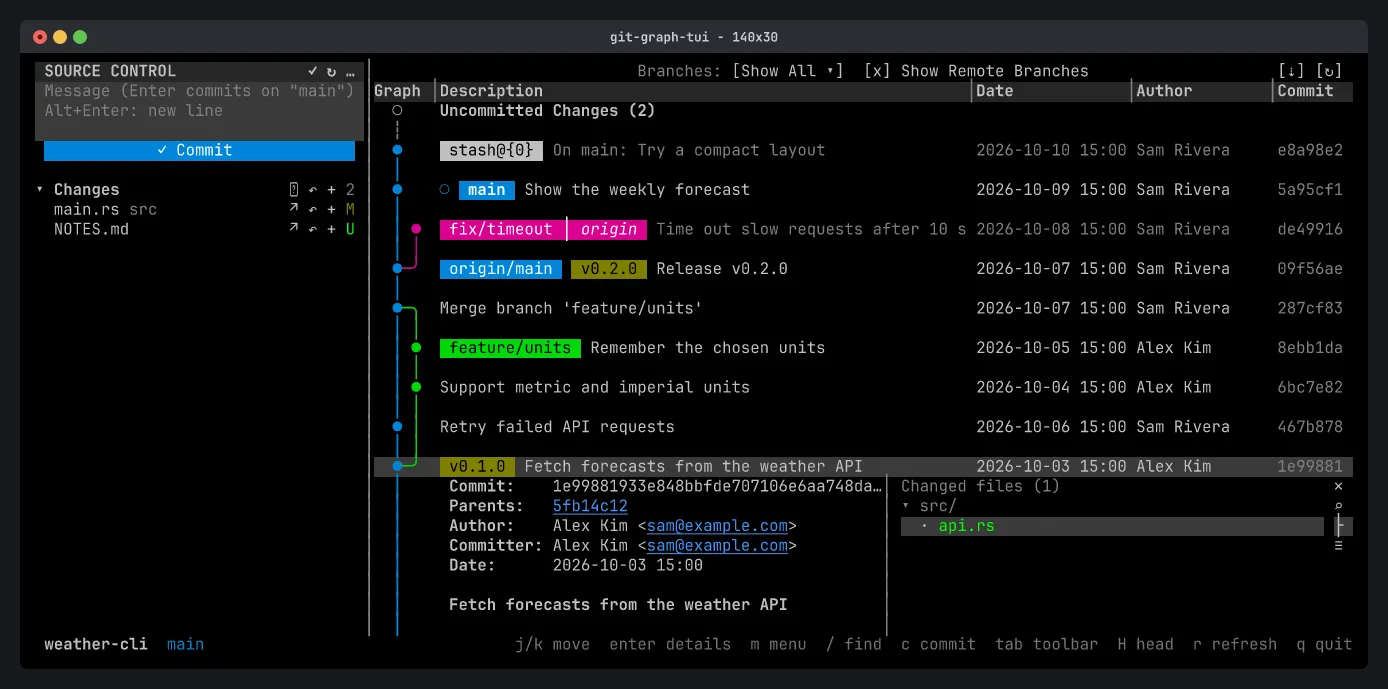Click the green graph node of feature/units commit
The image size is (1388, 689).
tap(416, 348)
